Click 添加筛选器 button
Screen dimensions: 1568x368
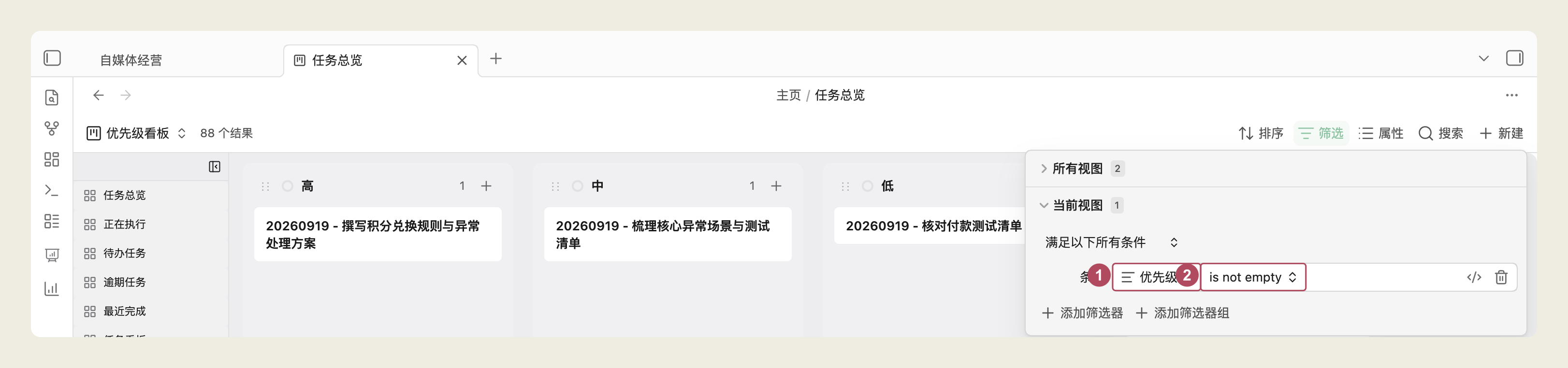coord(1082,313)
